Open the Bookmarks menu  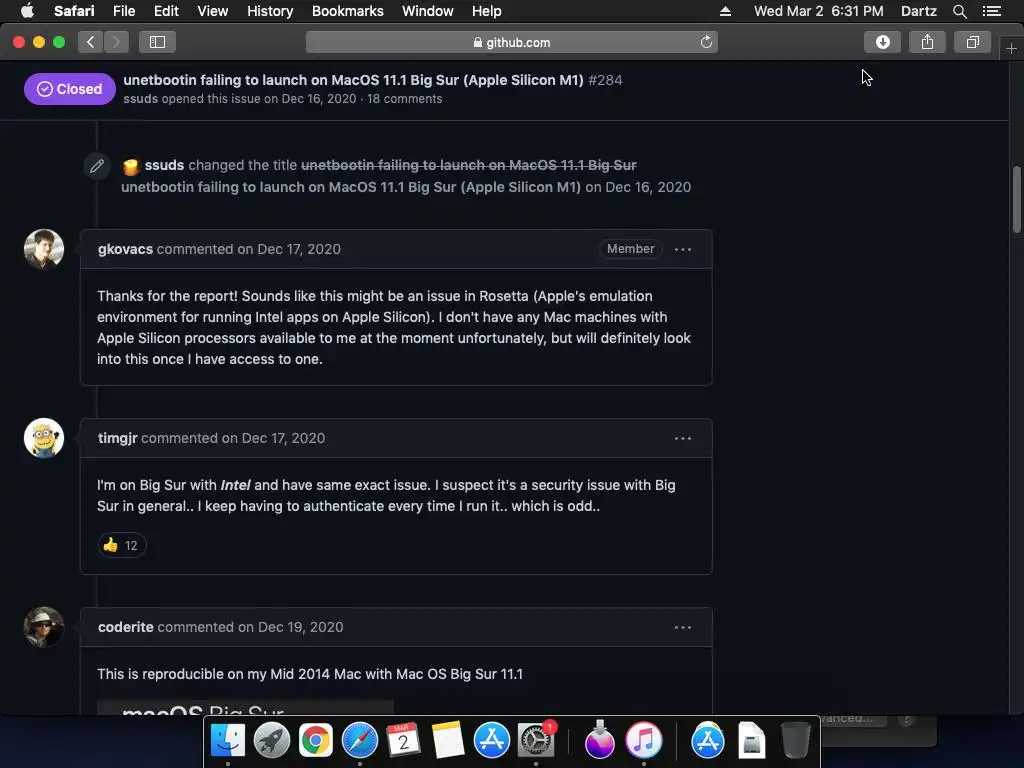click(347, 11)
